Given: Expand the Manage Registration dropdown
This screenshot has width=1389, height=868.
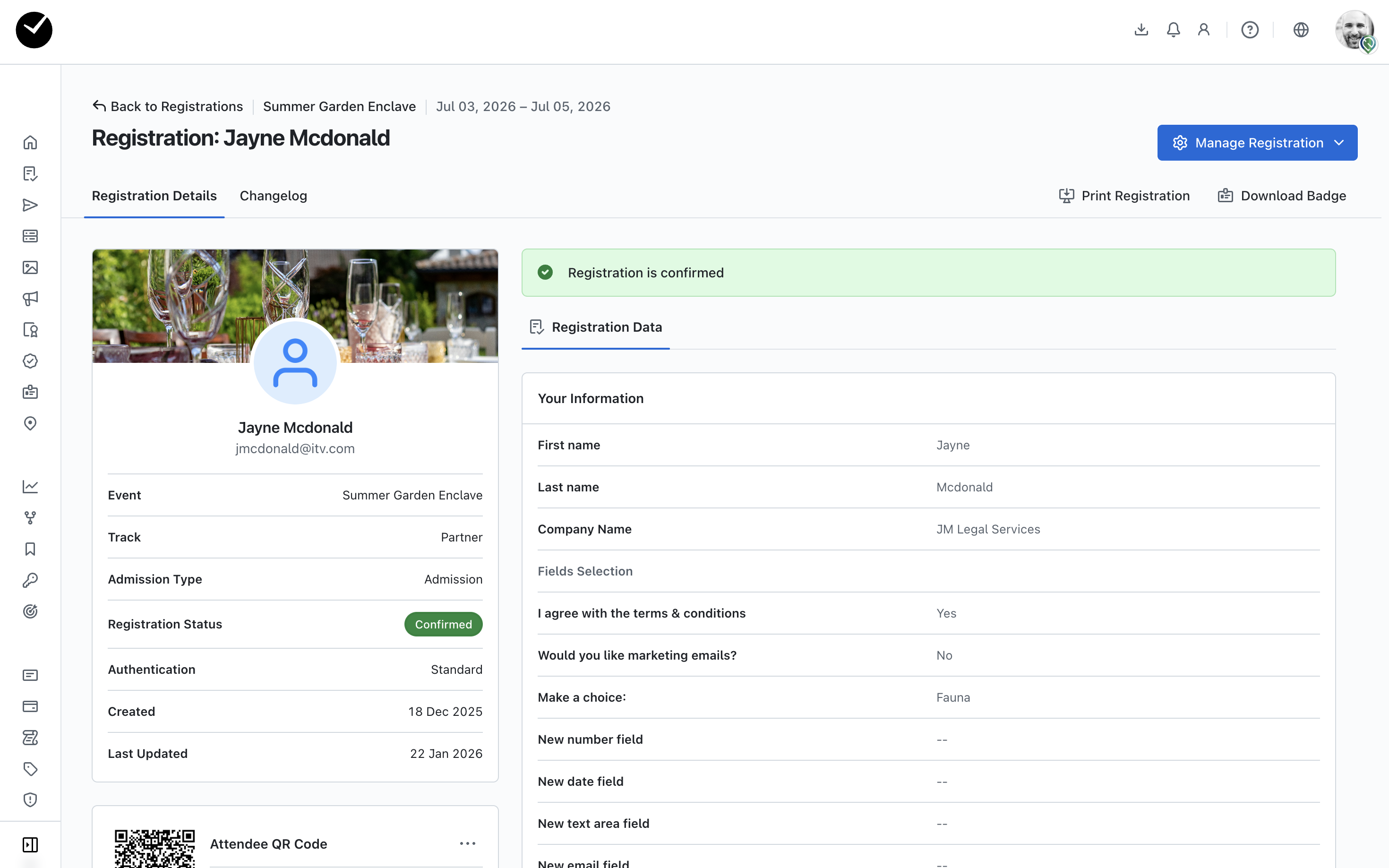Looking at the screenshot, I should coord(1257,143).
